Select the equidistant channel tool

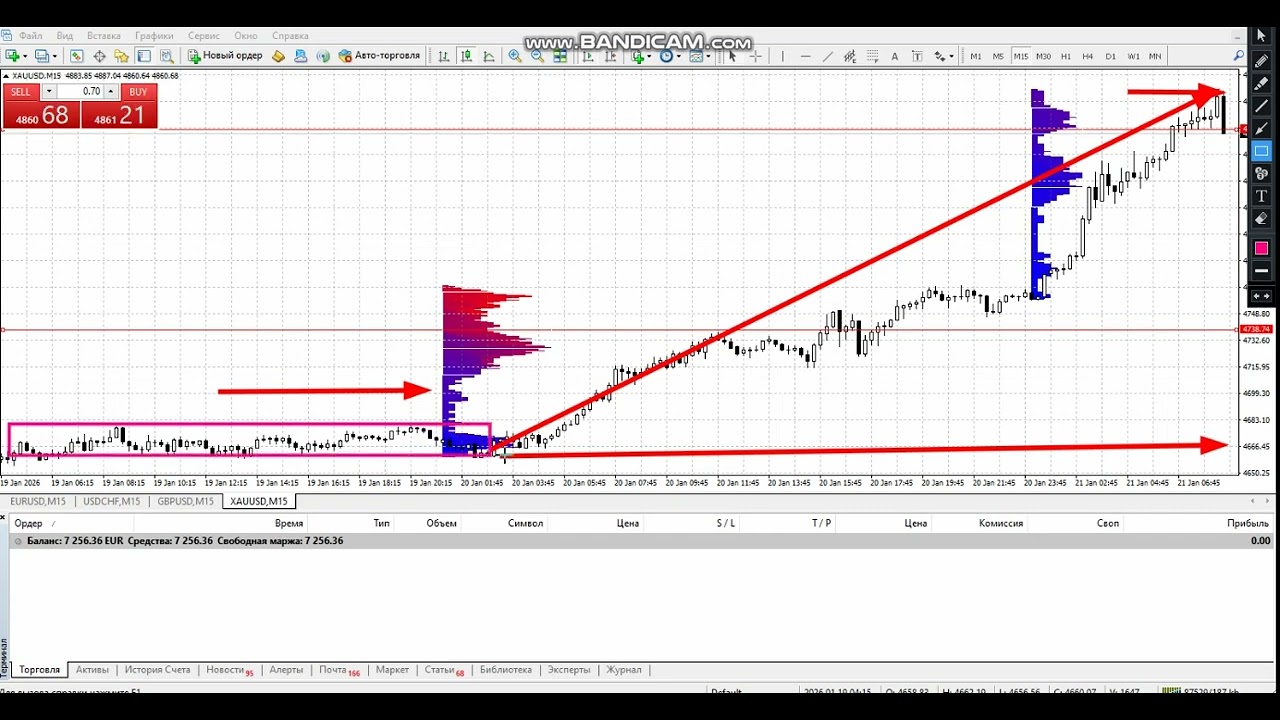coord(850,56)
